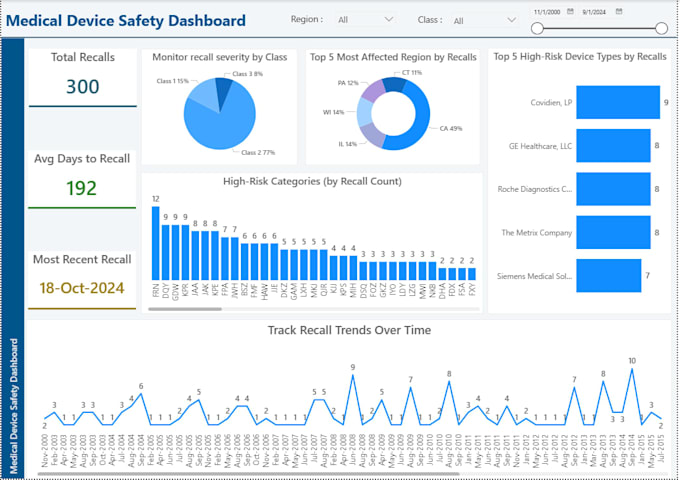Click the Roche Diagnostics bar

tap(613, 189)
